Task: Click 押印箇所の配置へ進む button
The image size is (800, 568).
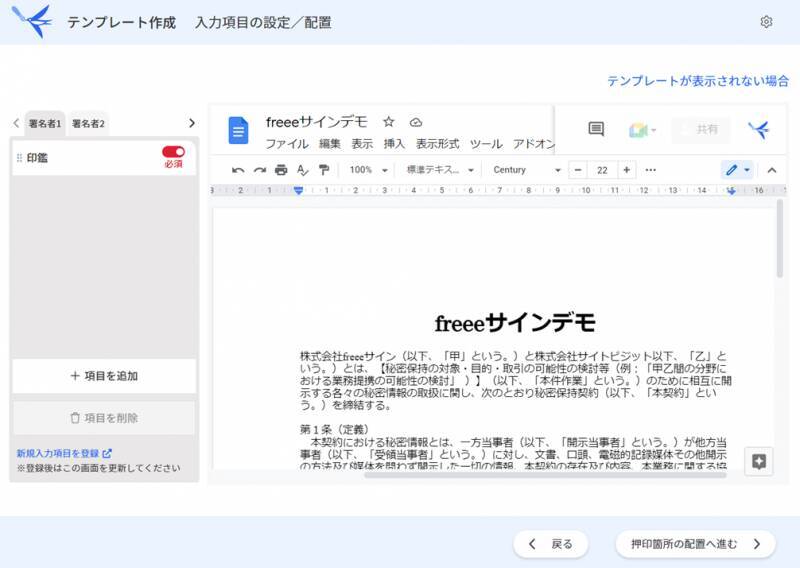Action: [695, 544]
